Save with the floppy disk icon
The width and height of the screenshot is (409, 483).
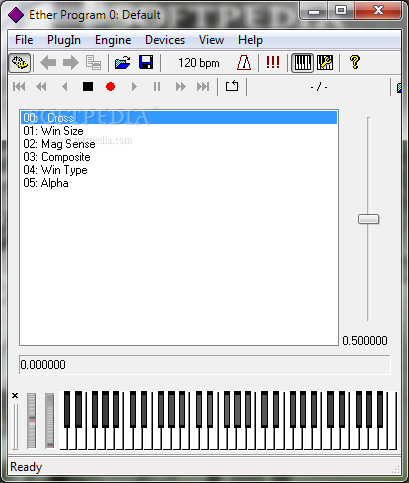point(146,63)
